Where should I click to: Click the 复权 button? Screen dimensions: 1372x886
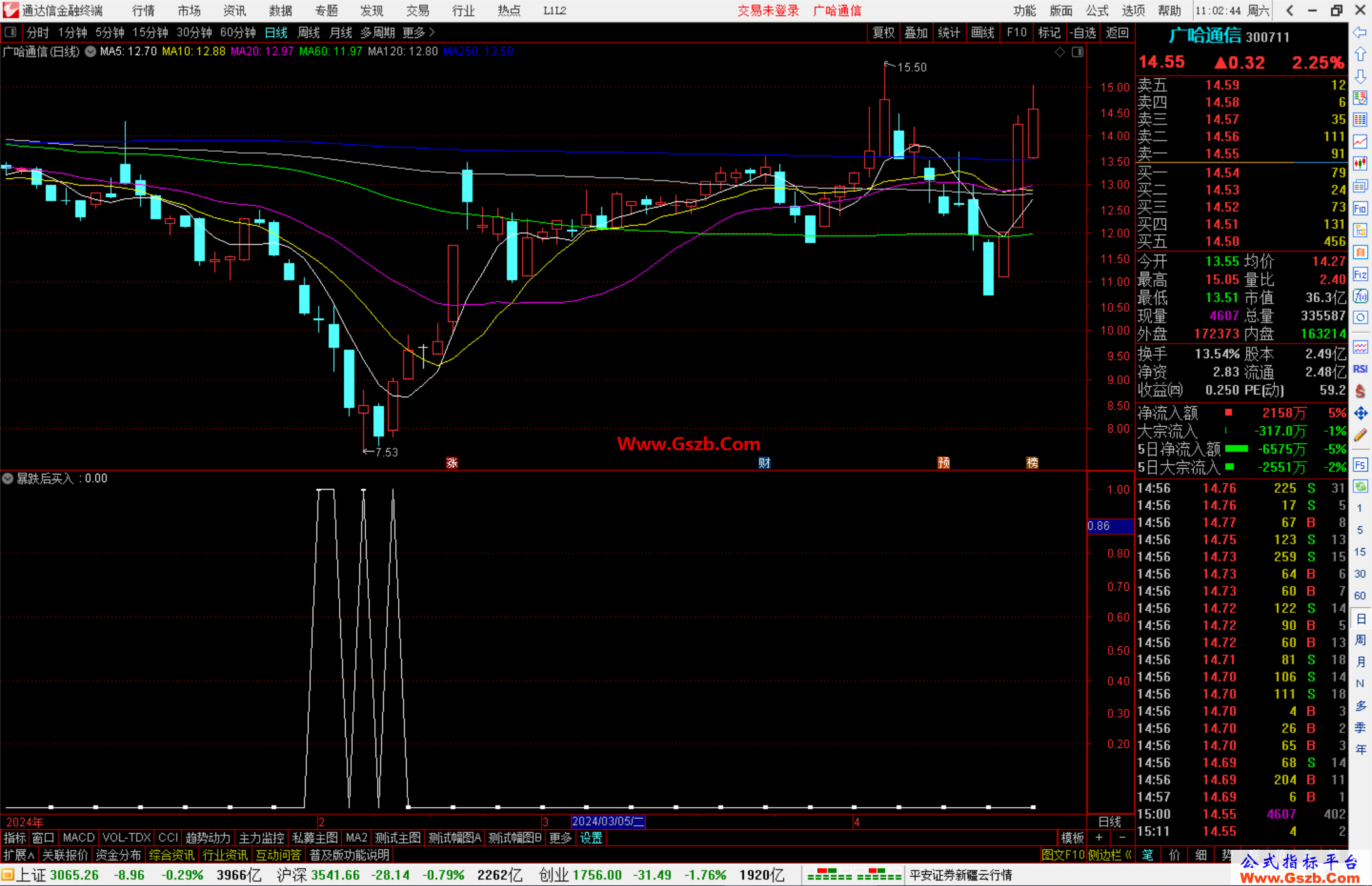[883, 32]
